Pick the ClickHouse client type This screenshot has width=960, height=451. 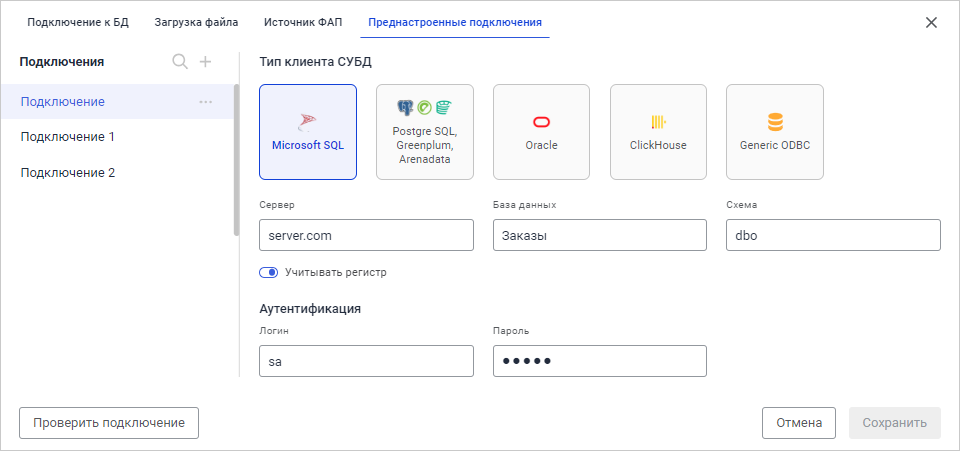coord(658,132)
